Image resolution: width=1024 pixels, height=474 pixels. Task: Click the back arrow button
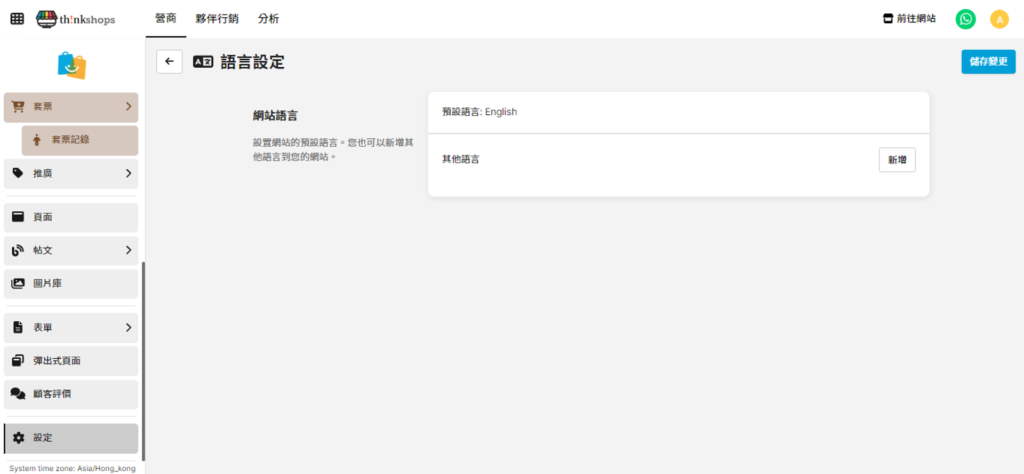tap(169, 62)
